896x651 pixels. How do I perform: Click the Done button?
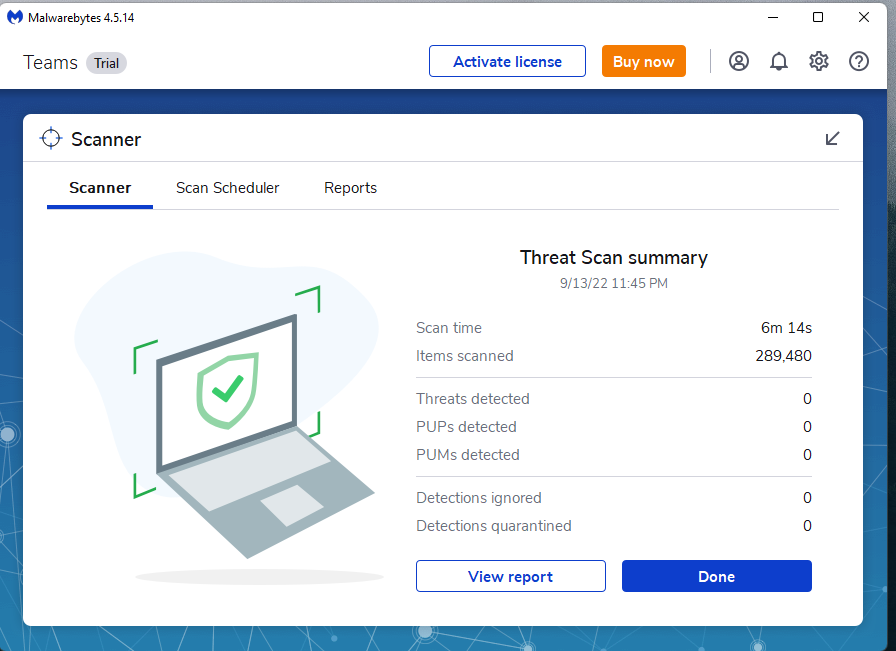717,576
